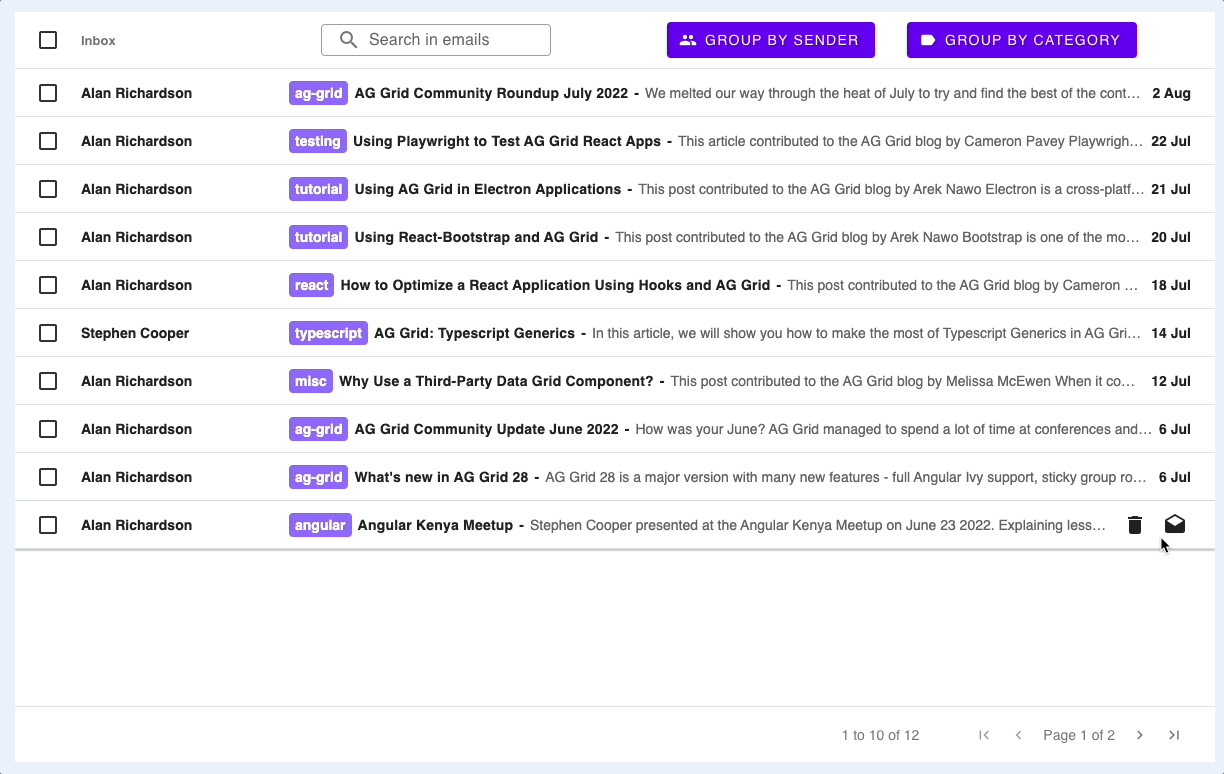The image size is (1224, 774).
Task: Click the 1 to 10 of 12 row count
Action: (x=880, y=735)
